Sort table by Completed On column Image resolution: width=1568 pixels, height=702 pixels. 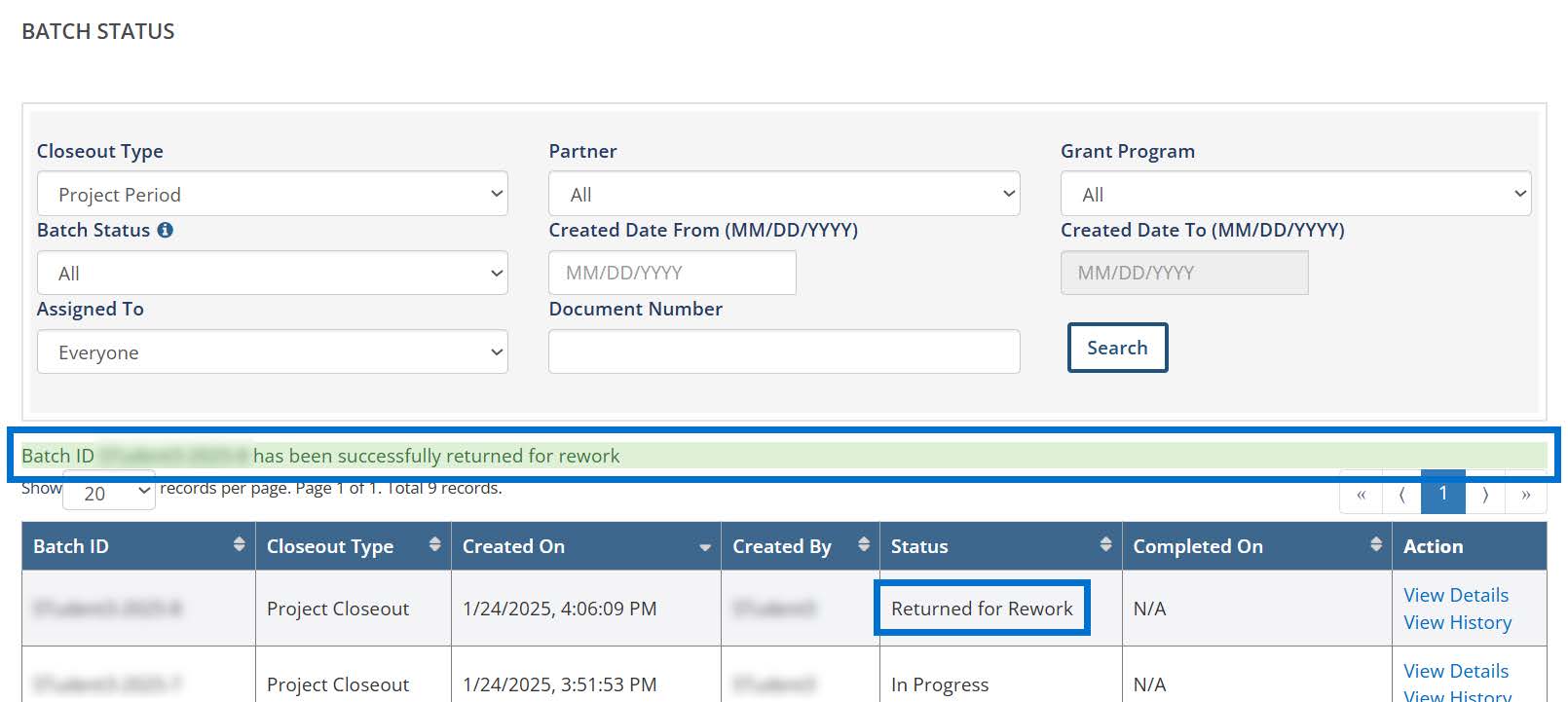pos(1375,545)
